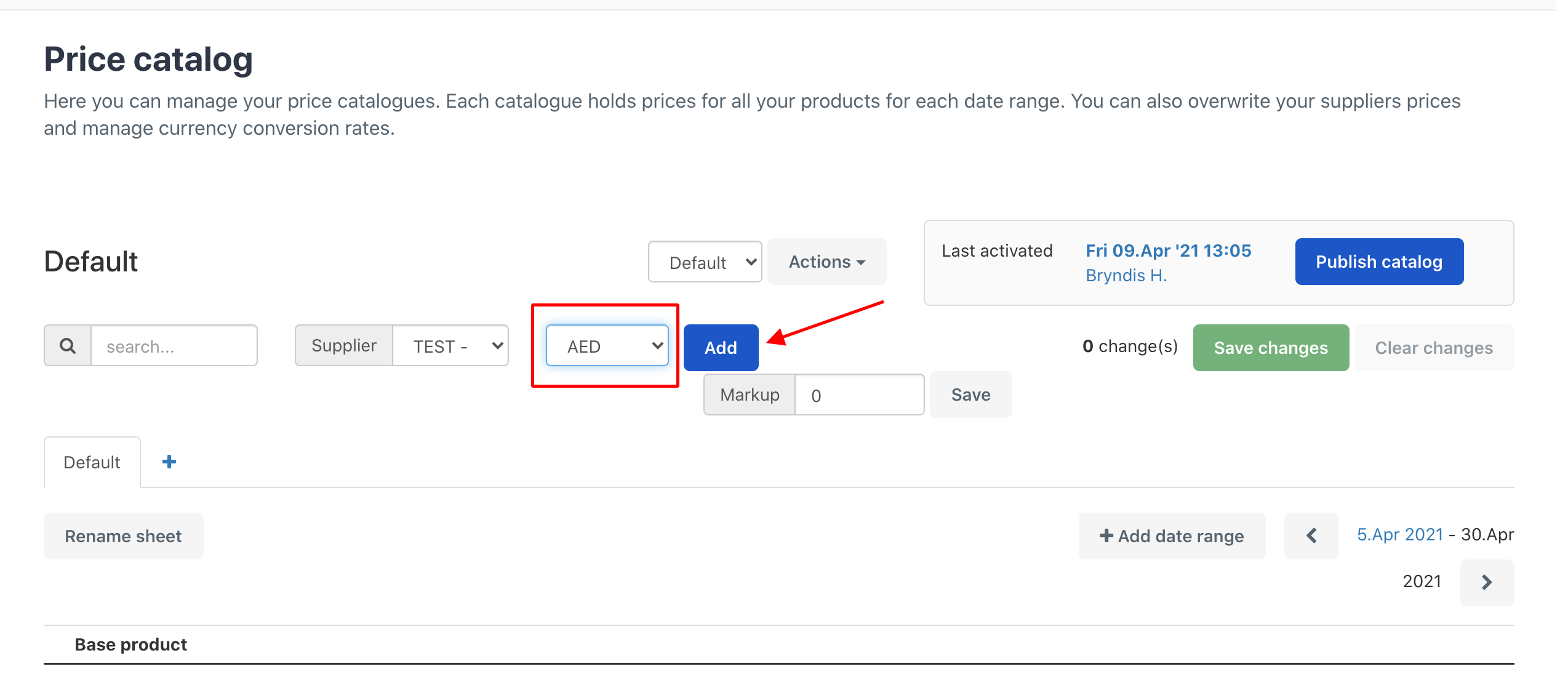Screen dimensions: 1568x677
Task: Click the search text field
Action: [x=174, y=346]
